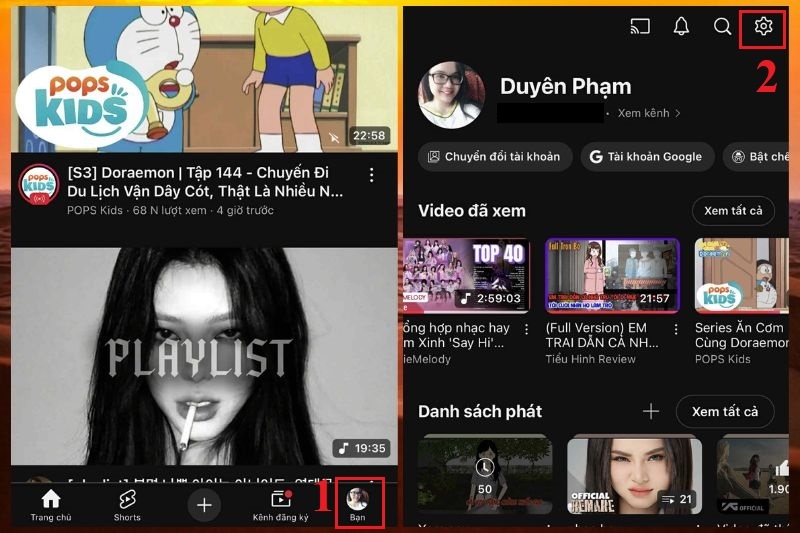Add new playlist with plus icon

[x=651, y=411]
